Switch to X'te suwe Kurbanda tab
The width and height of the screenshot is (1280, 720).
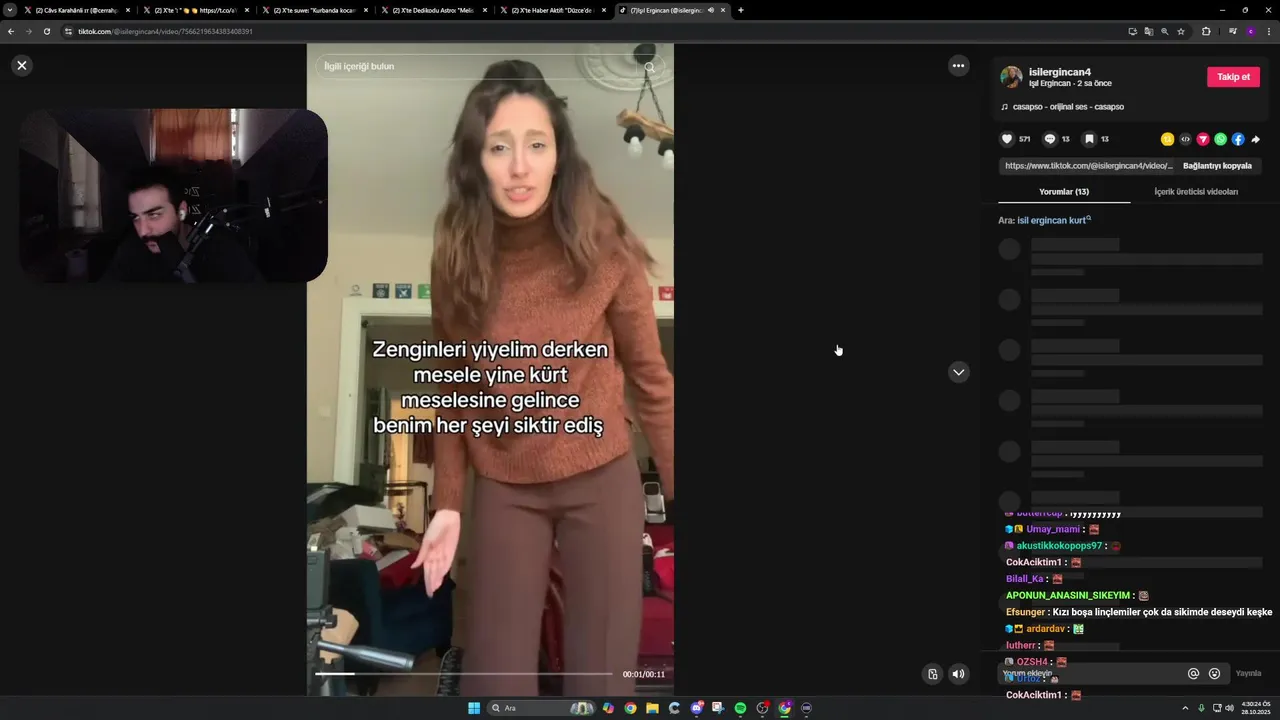(314, 10)
